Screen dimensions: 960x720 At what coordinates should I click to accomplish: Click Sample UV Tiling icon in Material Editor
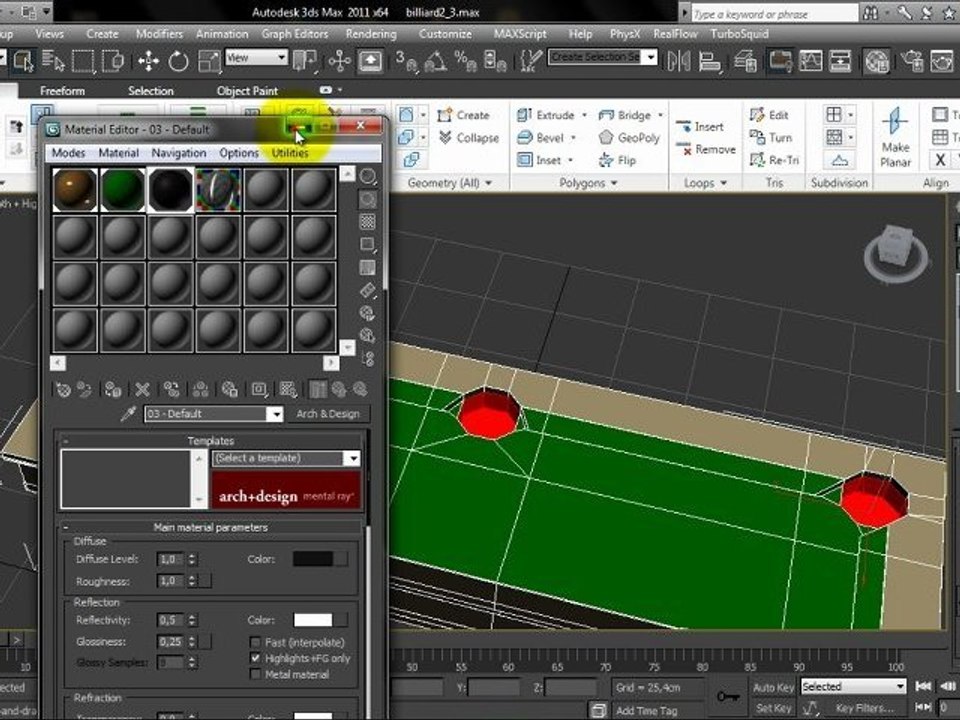[x=367, y=244]
